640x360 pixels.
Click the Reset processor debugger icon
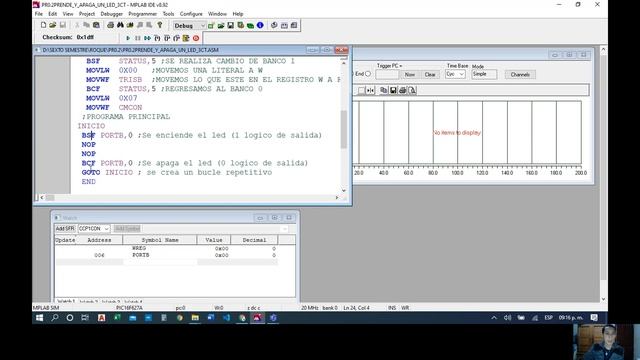point(186,38)
